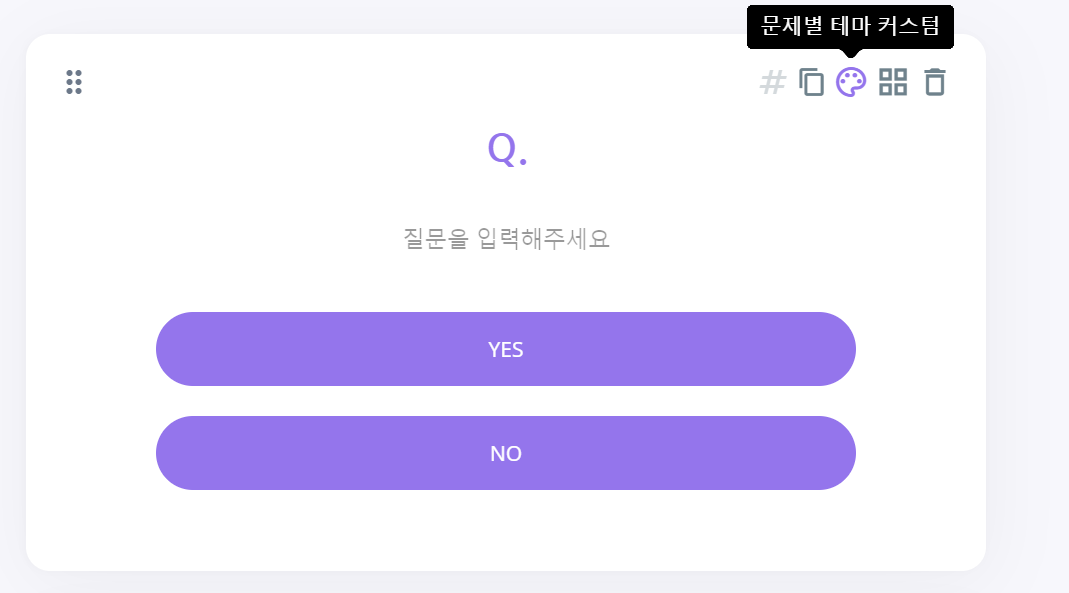Viewport: 1069px width, 593px height.
Task: Select the NO option text
Action: click(x=506, y=453)
